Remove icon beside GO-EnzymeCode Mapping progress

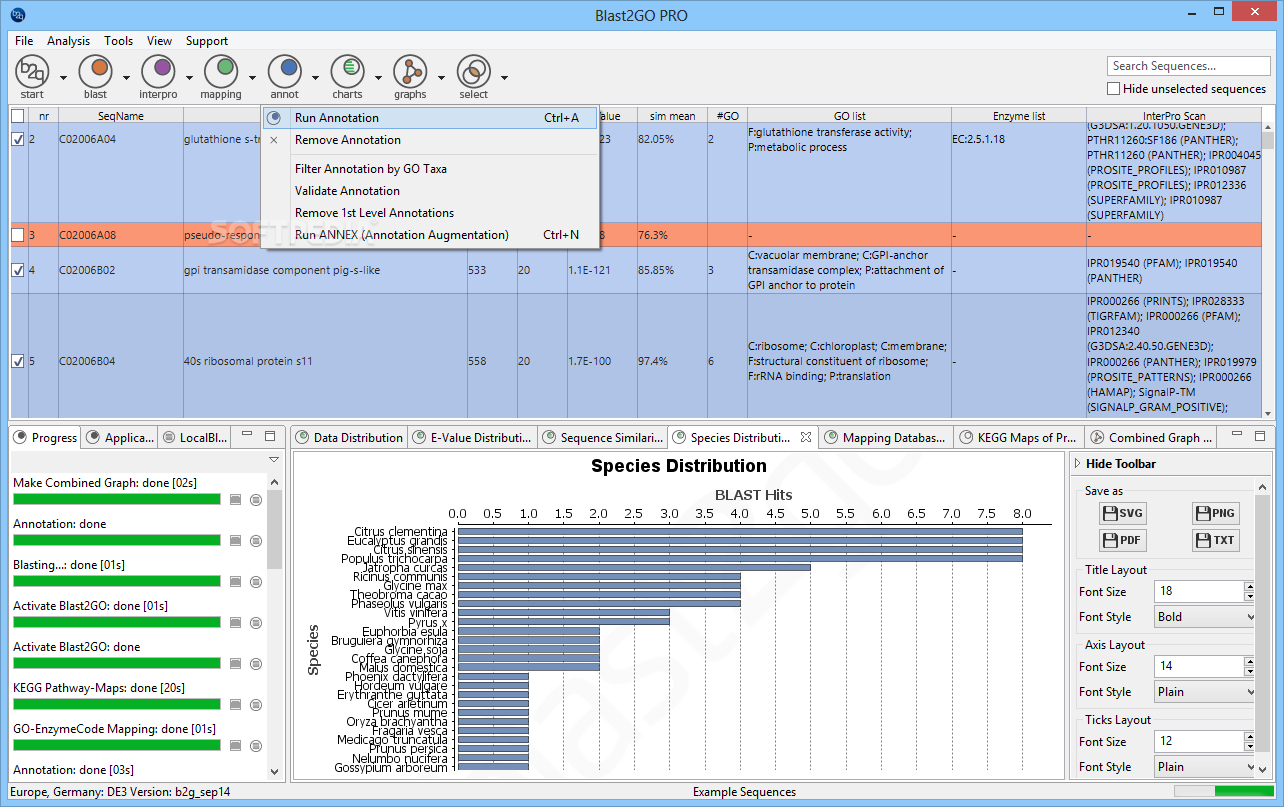point(256,745)
